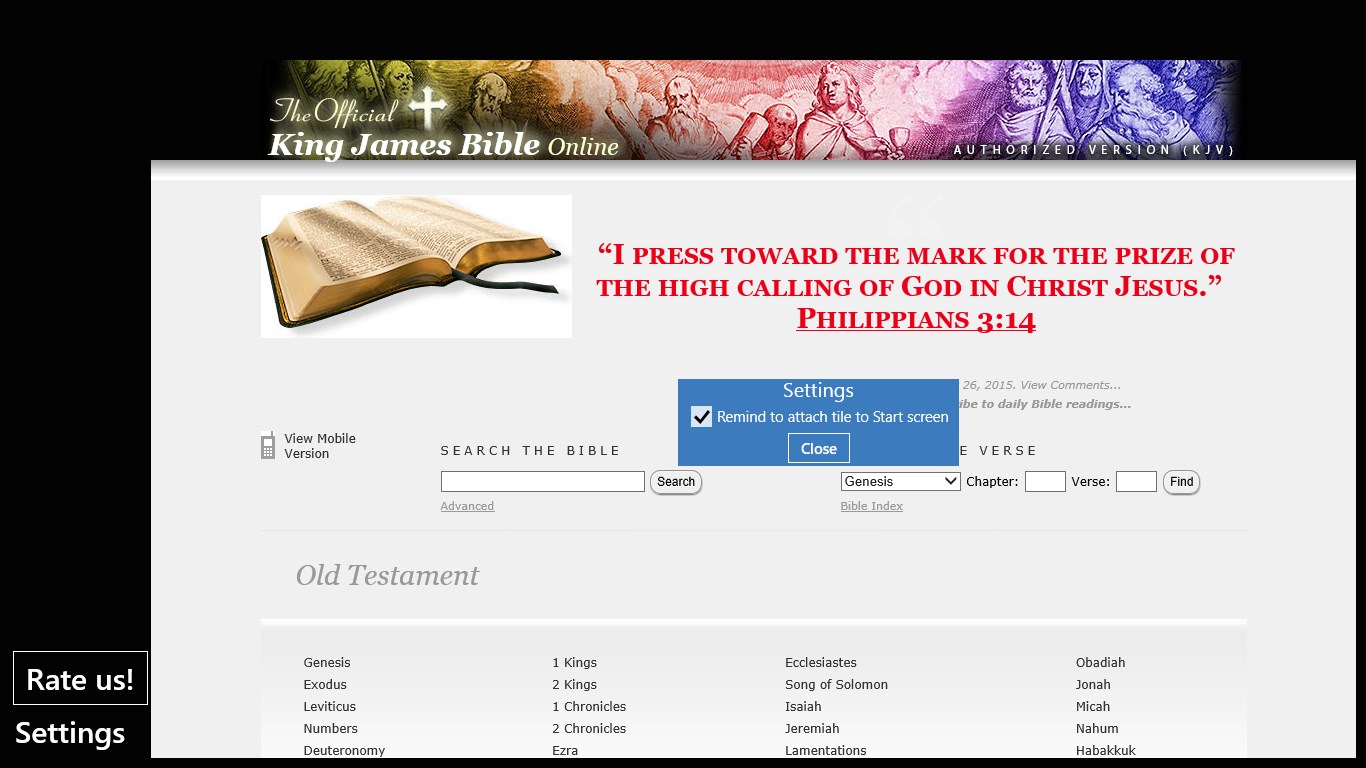Viewport: 1366px width, 768px height.
Task: Open the book of Genesis
Action: (327, 662)
